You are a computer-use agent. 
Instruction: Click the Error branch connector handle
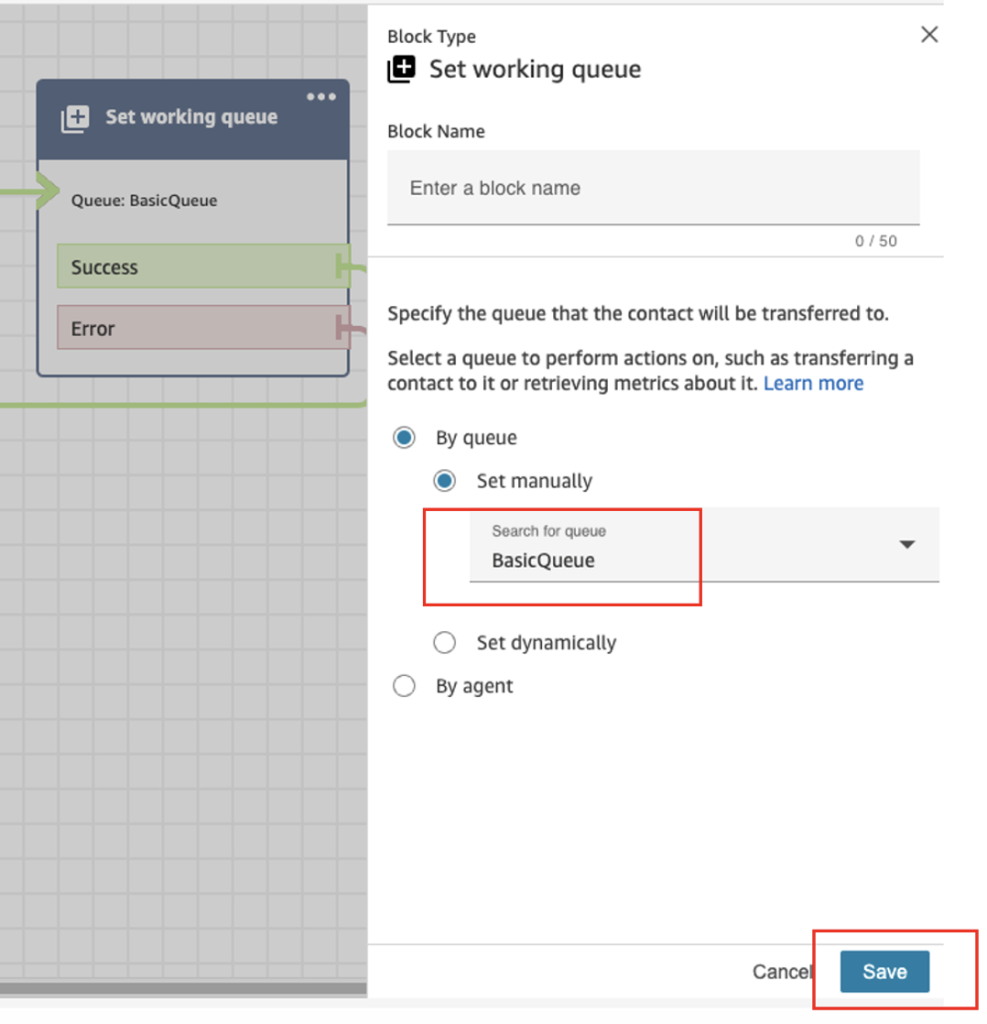[342, 327]
